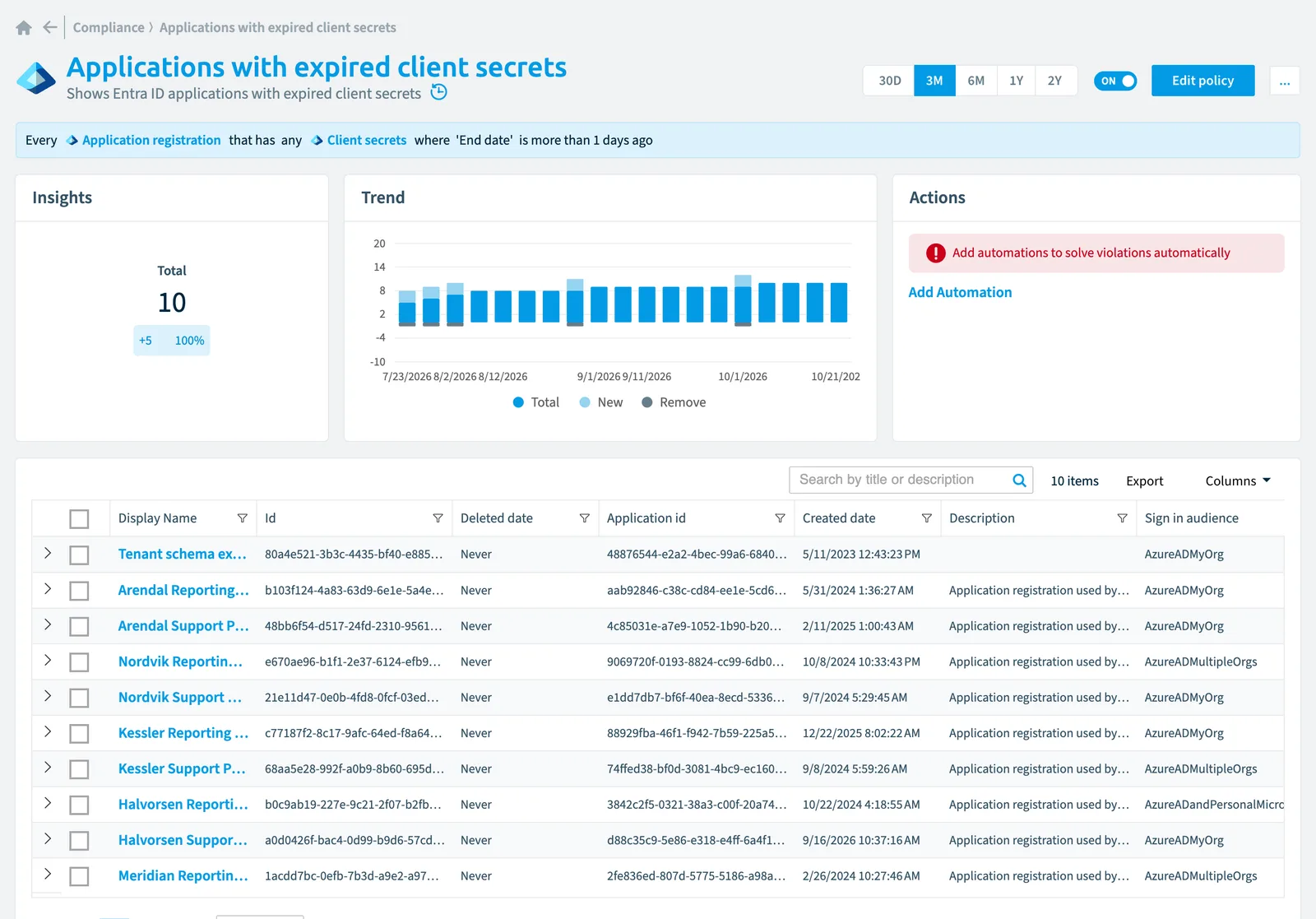Expand the Tenant schema ex... row
This screenshot has width=1316, height=919.
pos(48,553)
